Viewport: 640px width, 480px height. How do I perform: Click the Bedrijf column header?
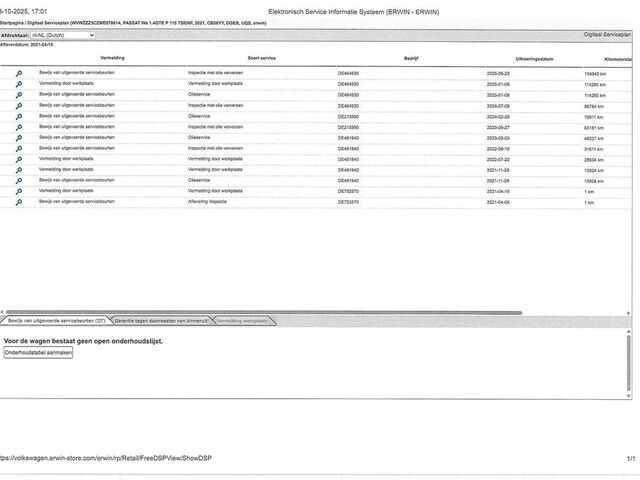tap(411, 59)
